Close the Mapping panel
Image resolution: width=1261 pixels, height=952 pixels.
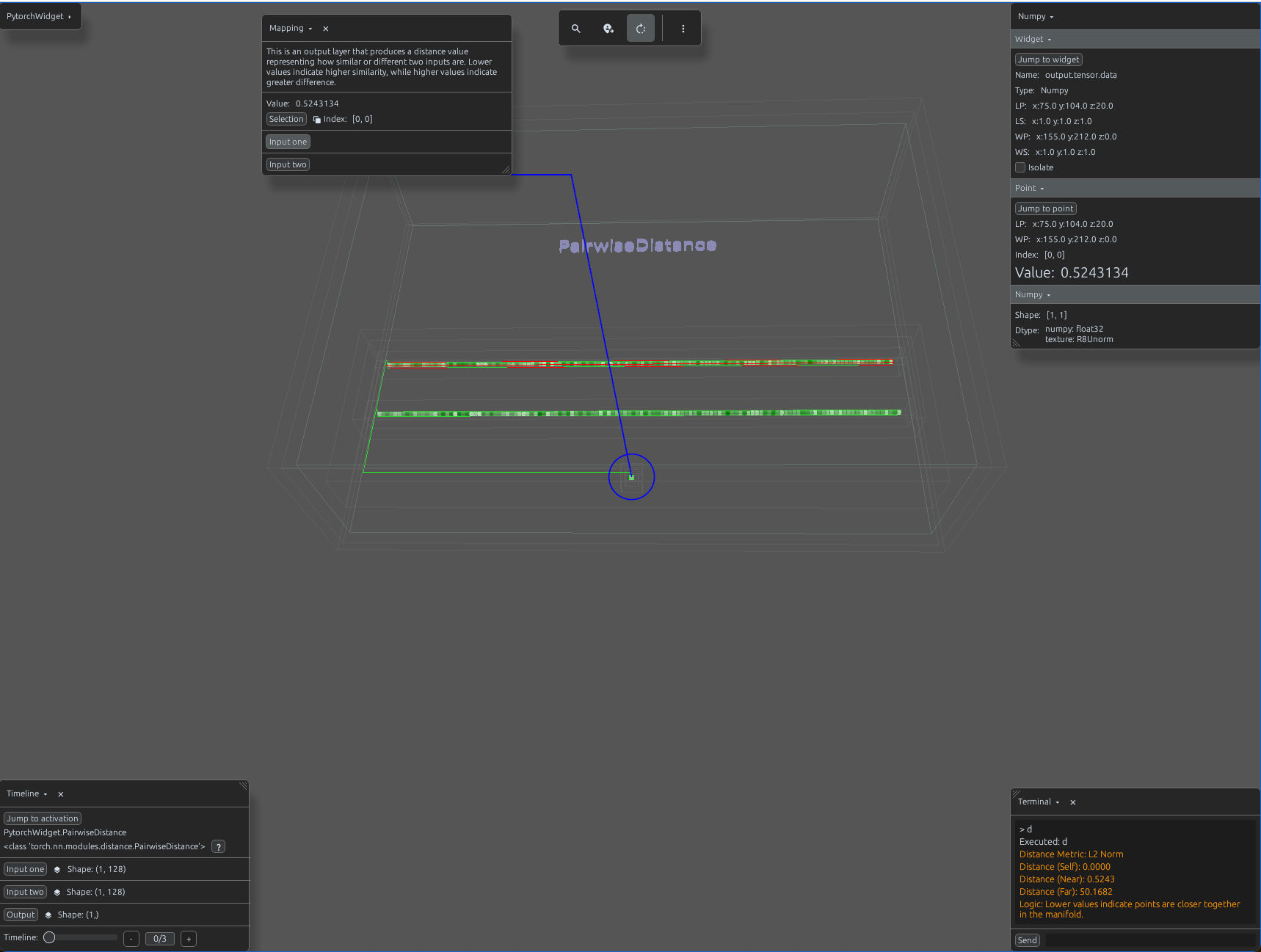point(326,29)
